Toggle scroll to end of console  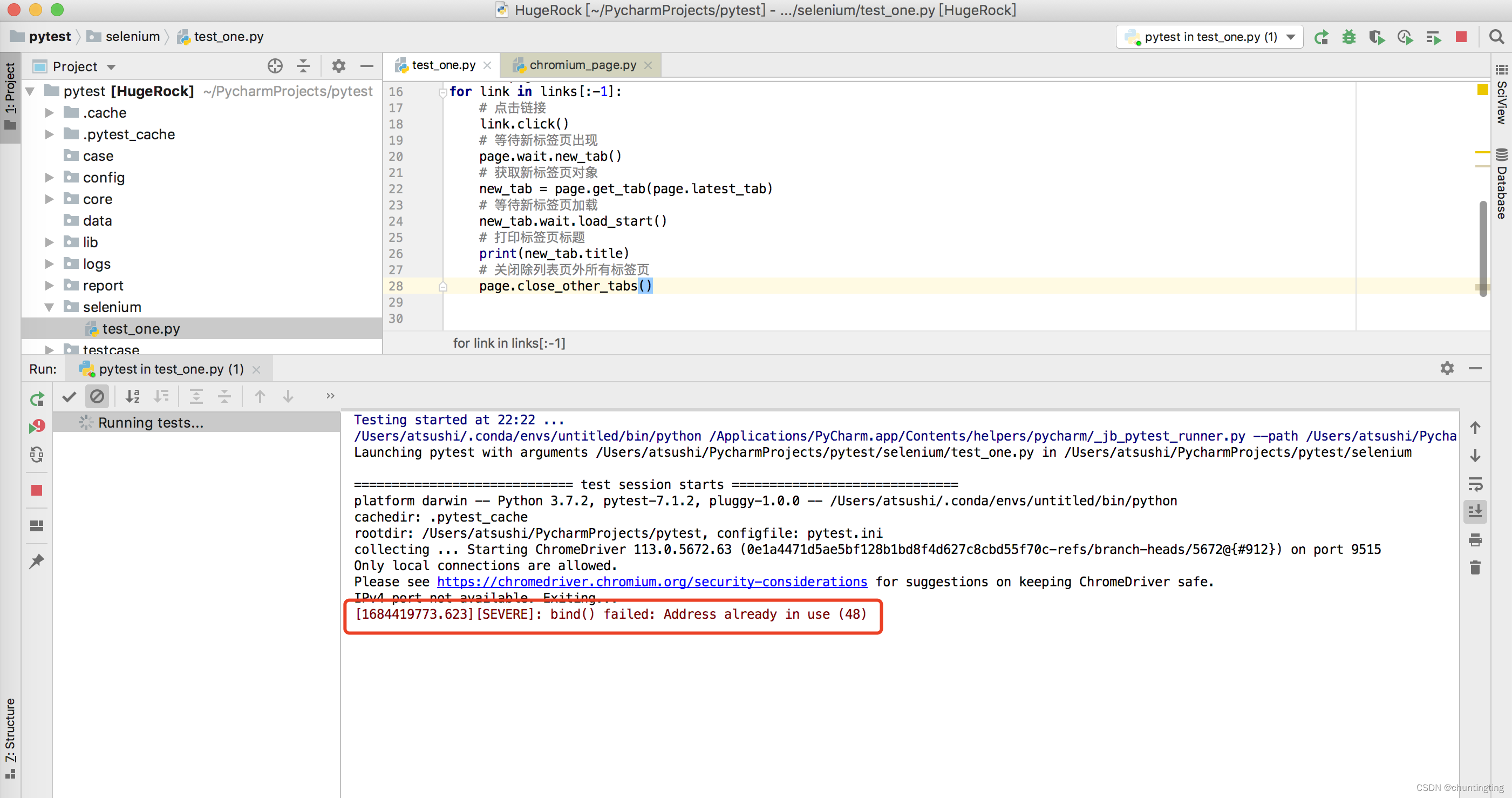tap(1475, 511)
